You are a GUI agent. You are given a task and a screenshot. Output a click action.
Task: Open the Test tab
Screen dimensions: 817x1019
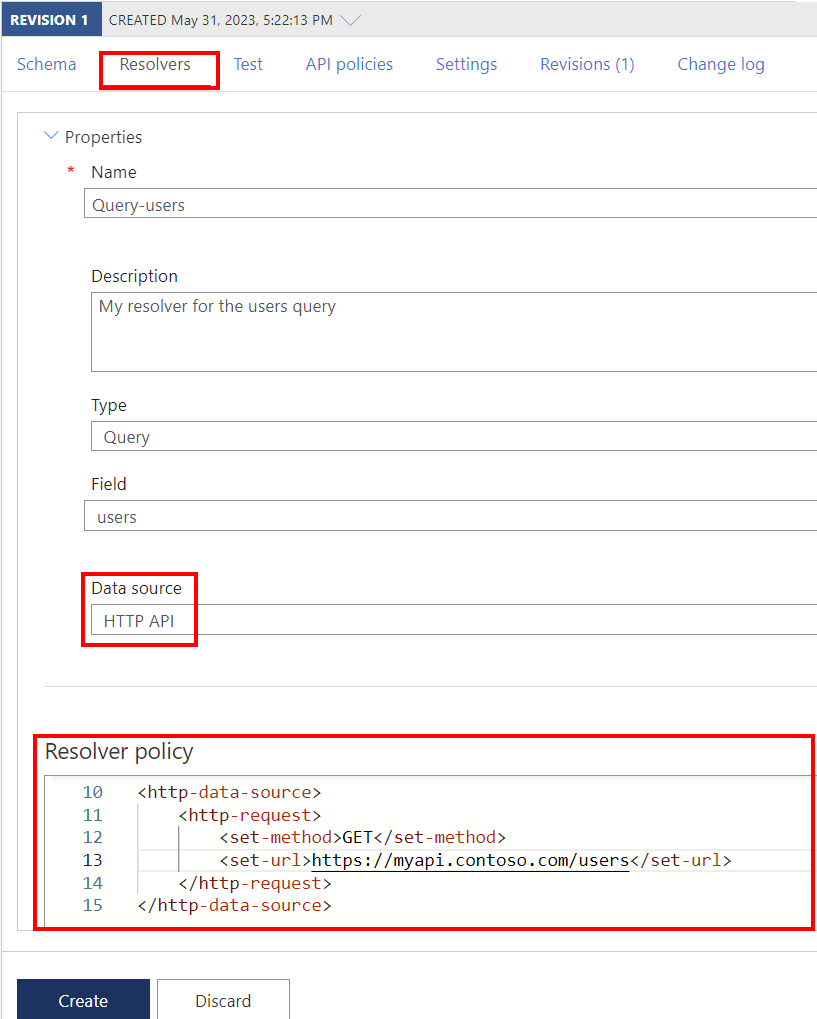(248, 64)
